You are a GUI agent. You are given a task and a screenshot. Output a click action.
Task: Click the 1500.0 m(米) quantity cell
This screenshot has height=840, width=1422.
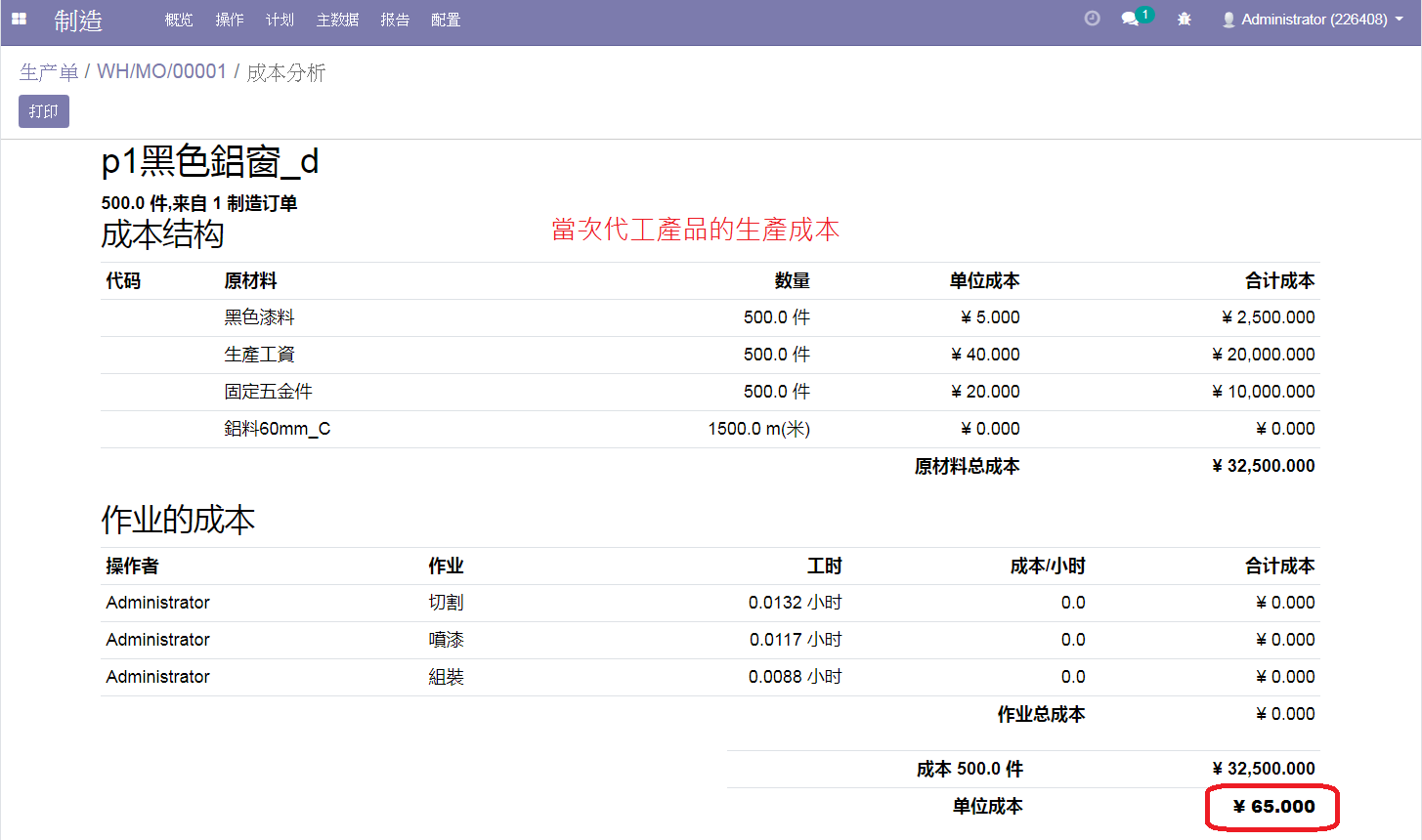tap(759, 429)
